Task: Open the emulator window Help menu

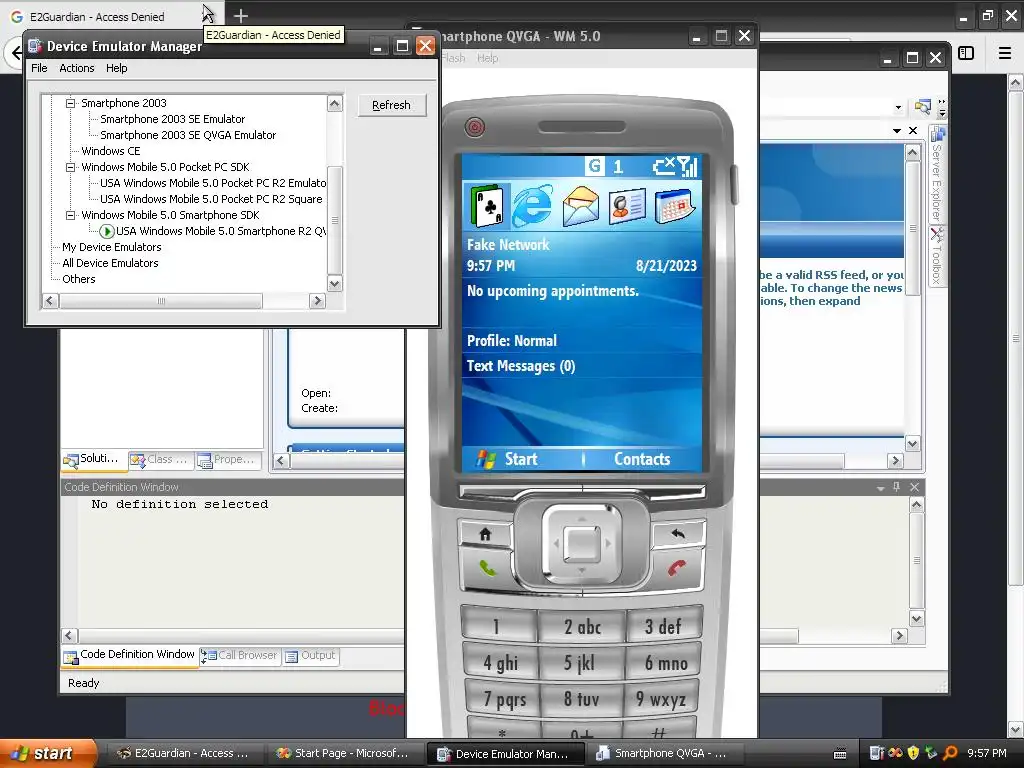Action: [x=487, y=58]
